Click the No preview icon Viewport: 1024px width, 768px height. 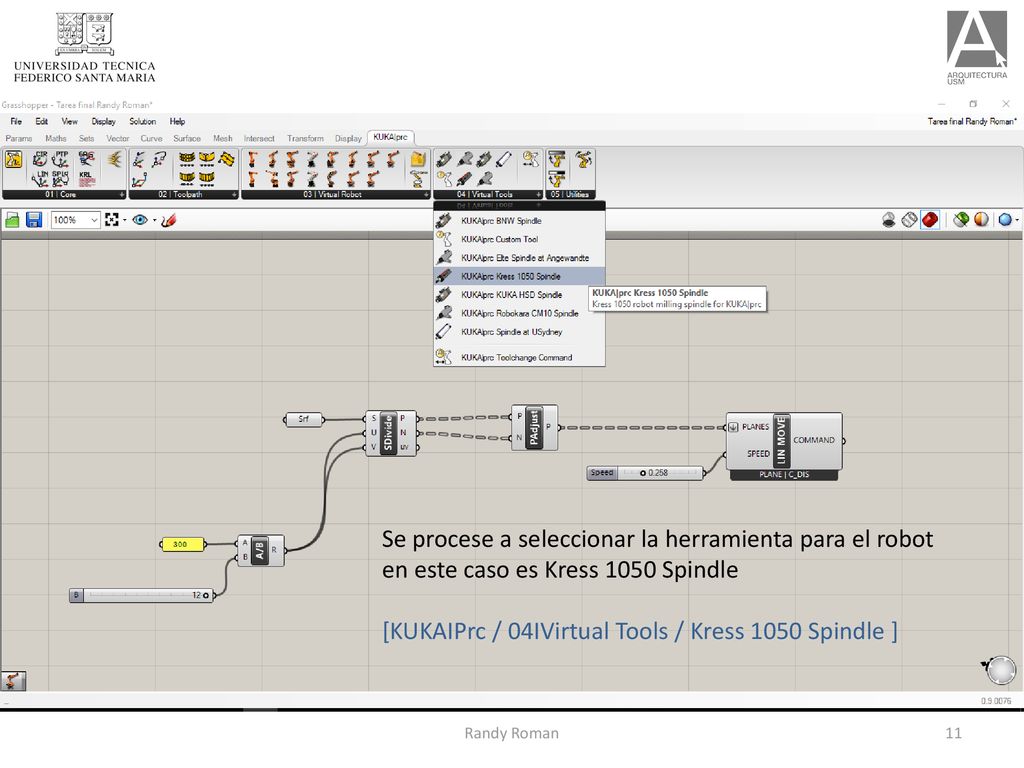pyautogui.click(x=889, y=220)
